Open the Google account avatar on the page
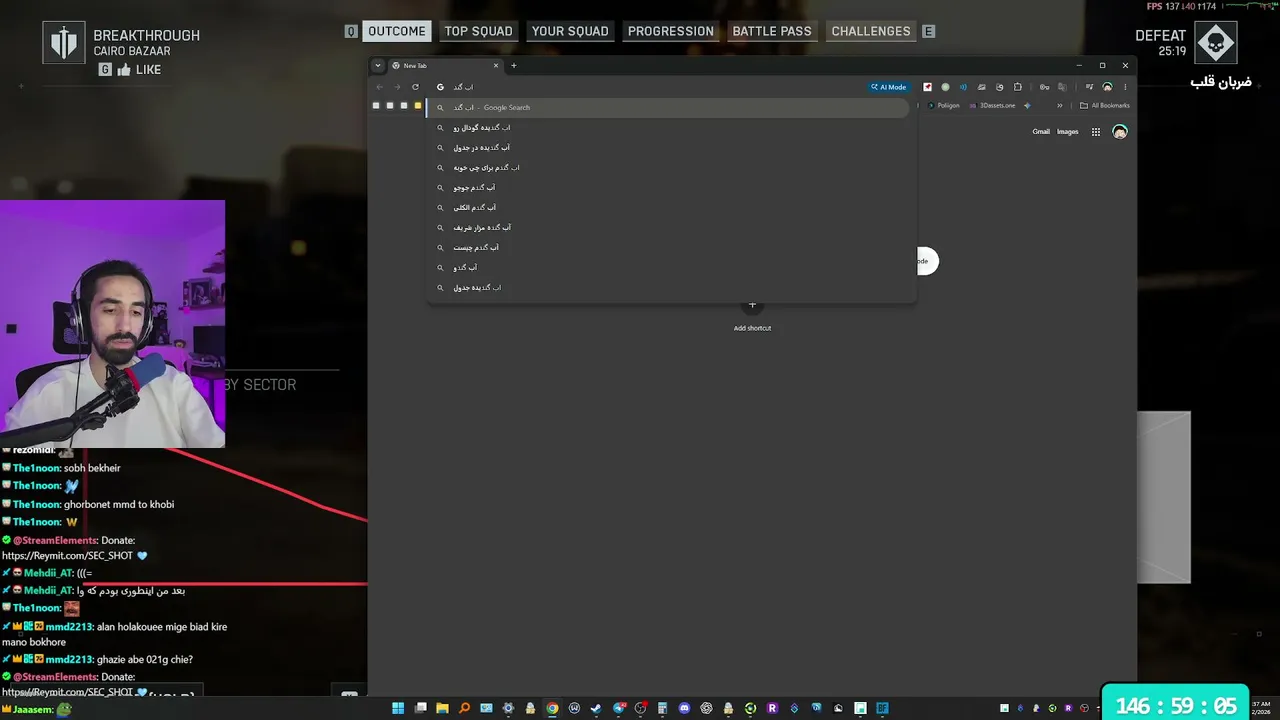The width and height of the screenshot is (1280, 720). click(1120, 132)
